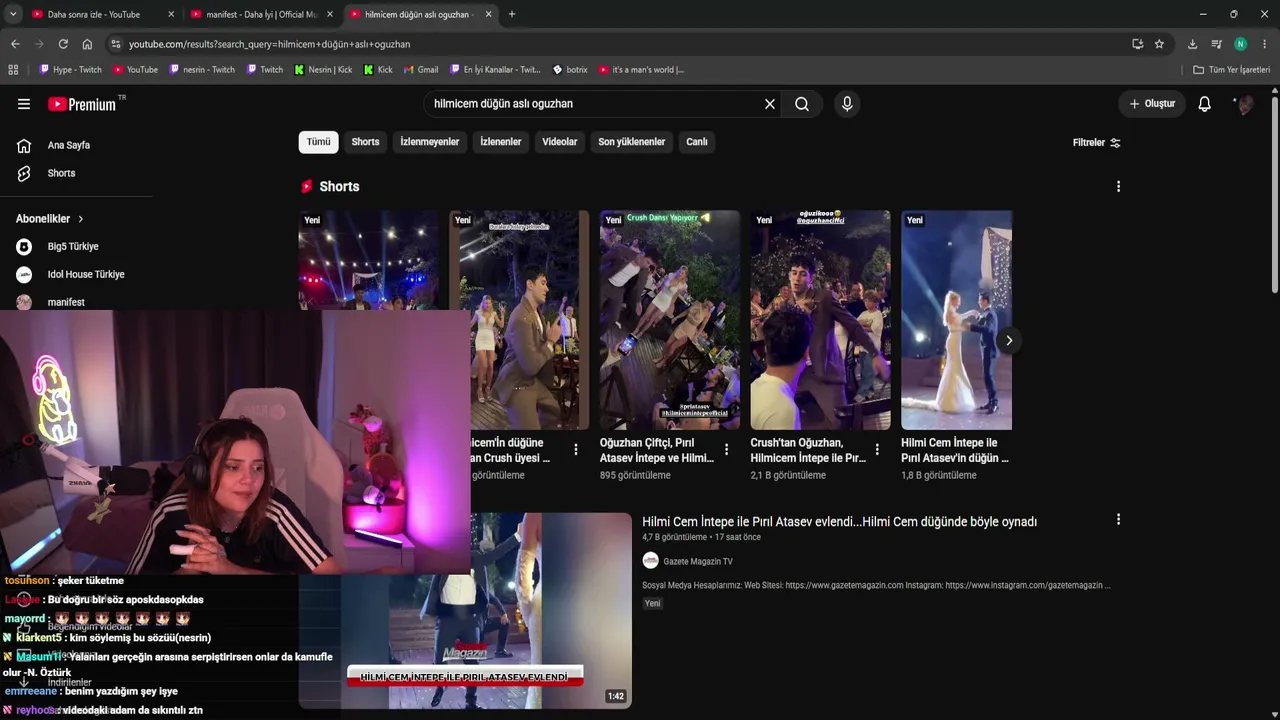This screenshot has width=1280, height=720.
Task: Click the install app icon in address bar
Action: pyautogui.click(x=1137, y=44)
